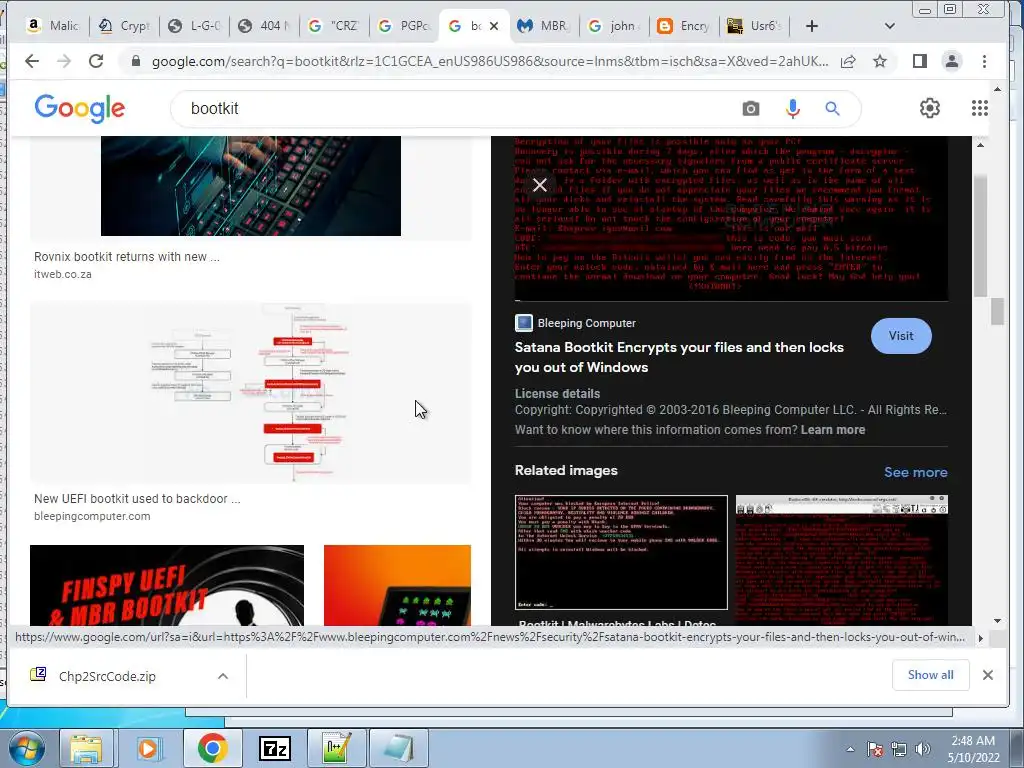Go to the Google home logo
This screenshot has height=768, width=1024.
80,108
